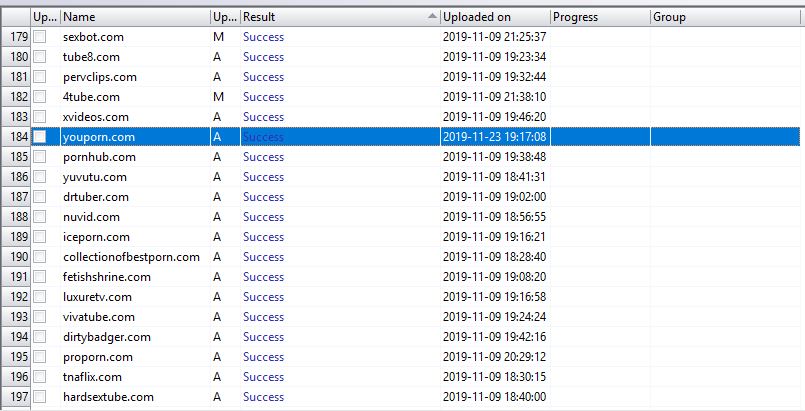Click the M upload type for sexbot.com

pyautogui.click(x=218, y=37)
